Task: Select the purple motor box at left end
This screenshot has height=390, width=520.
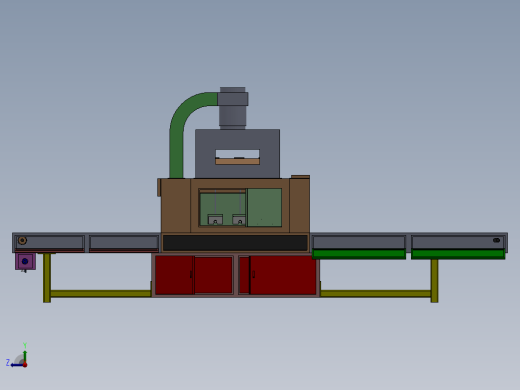Action: [x=25, y=261]
